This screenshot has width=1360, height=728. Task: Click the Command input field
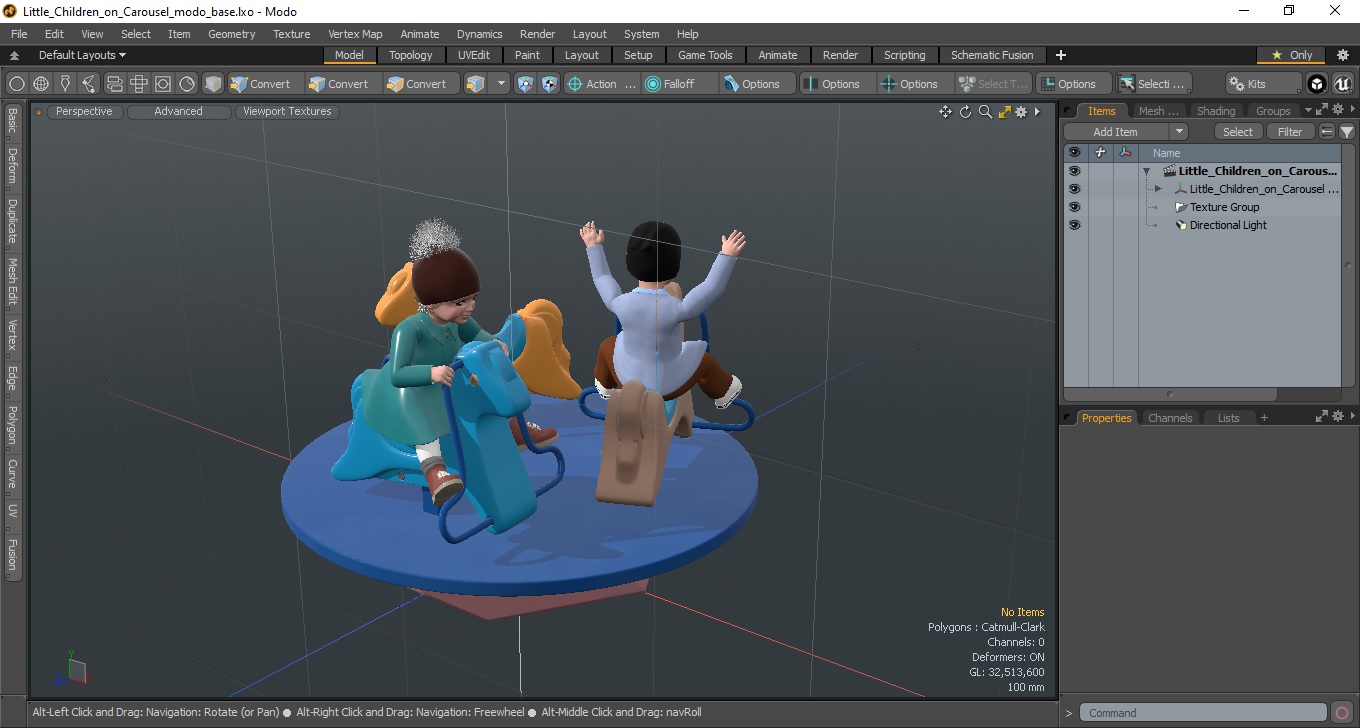pyautogui.click(x=1204, y=713)
